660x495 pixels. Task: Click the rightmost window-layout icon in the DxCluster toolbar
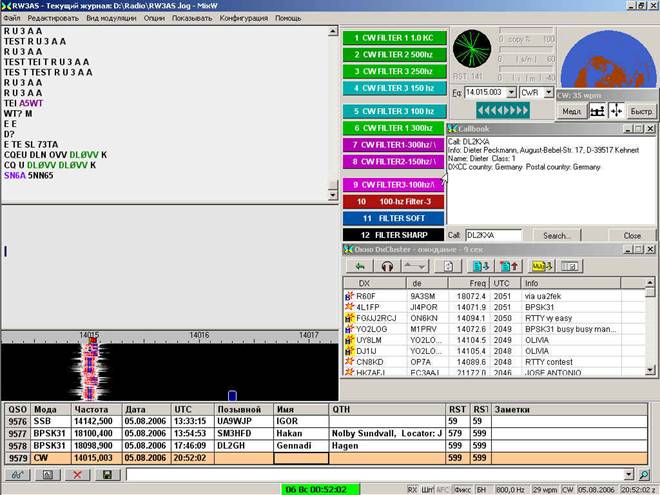tap(570, 266)
